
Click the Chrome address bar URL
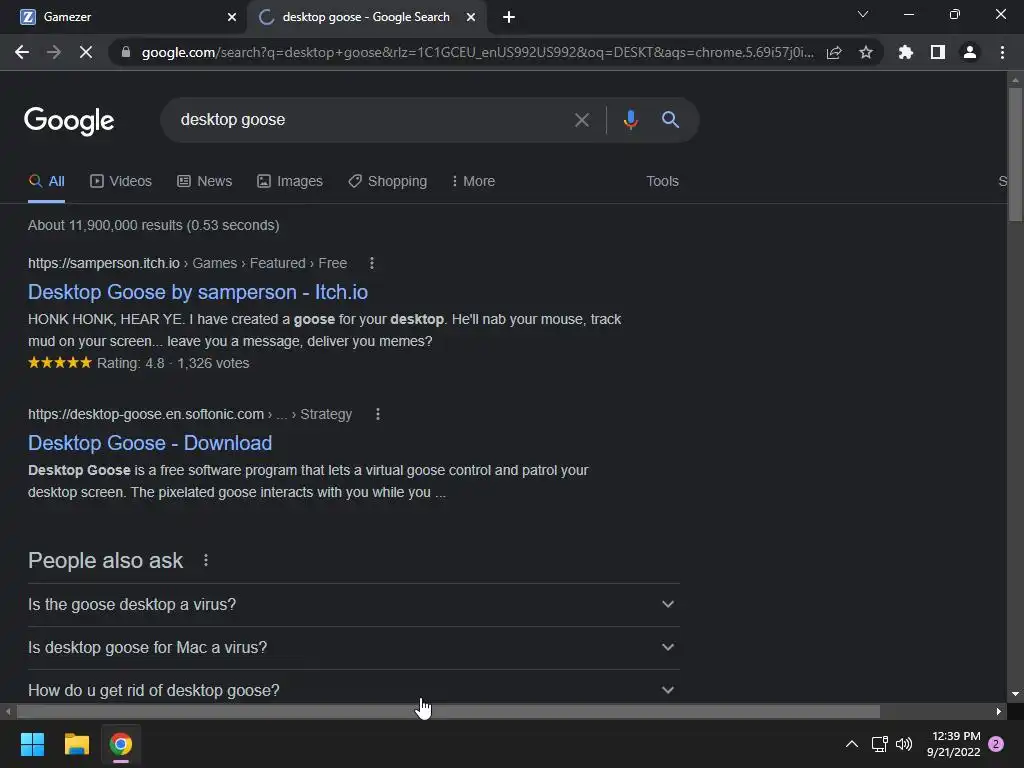477,52
